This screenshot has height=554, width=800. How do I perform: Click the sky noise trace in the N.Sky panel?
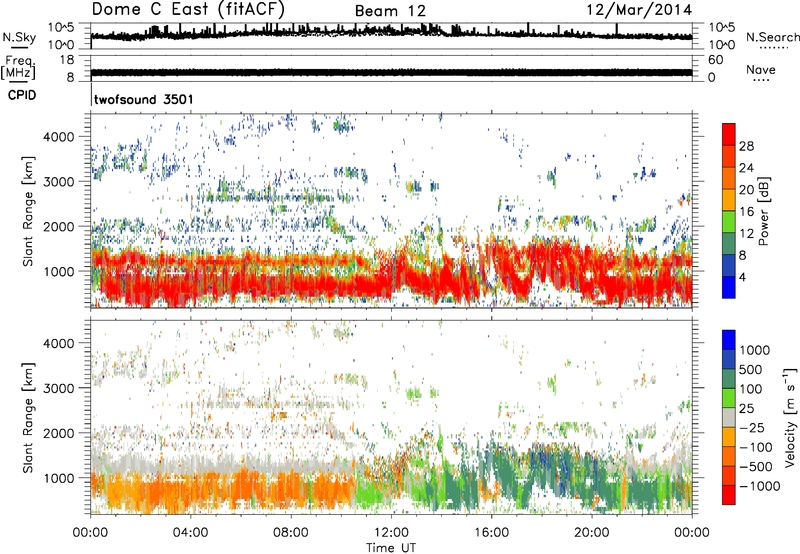coord(391,33)
